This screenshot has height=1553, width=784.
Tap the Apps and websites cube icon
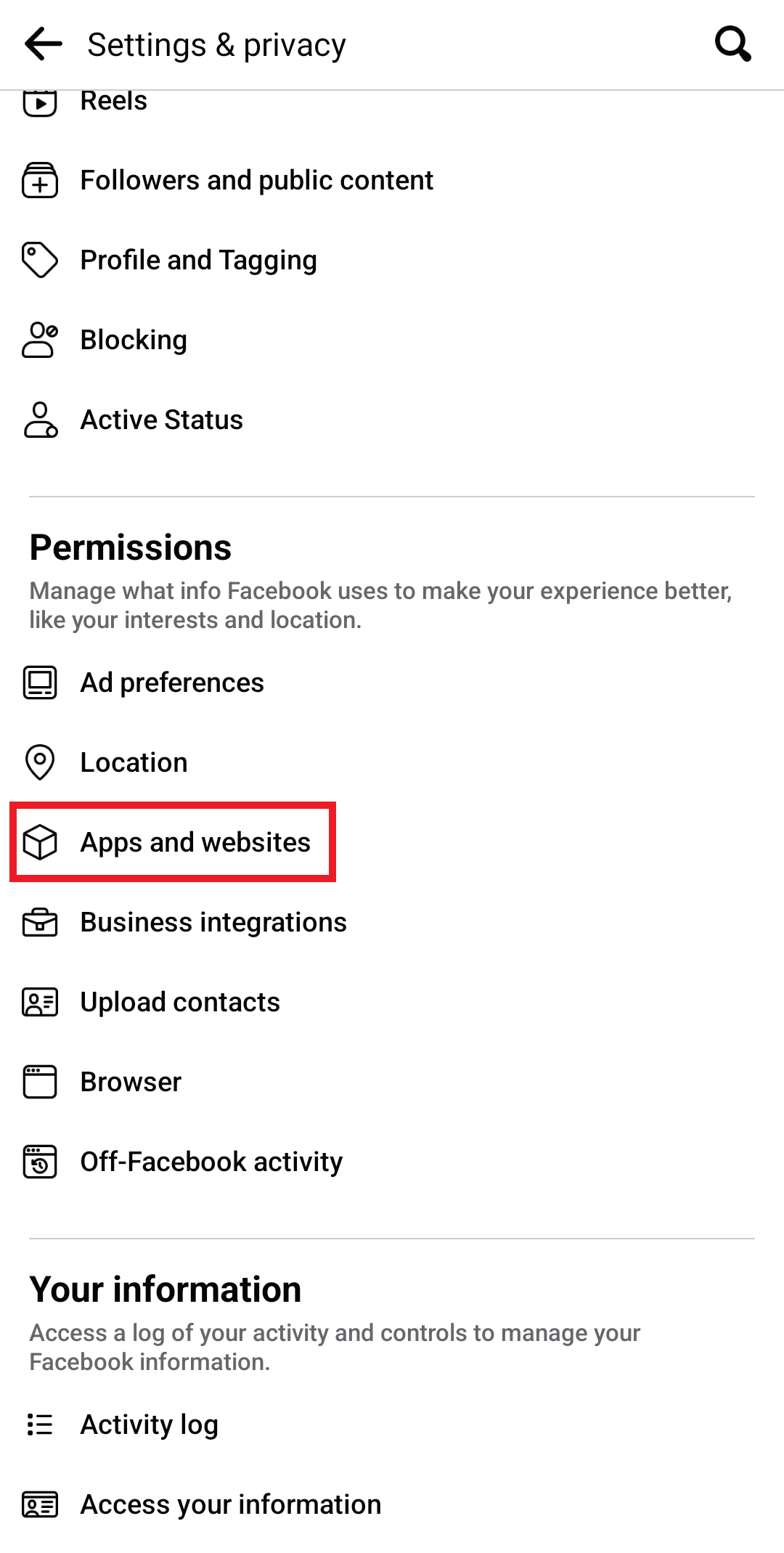(40, 842)
